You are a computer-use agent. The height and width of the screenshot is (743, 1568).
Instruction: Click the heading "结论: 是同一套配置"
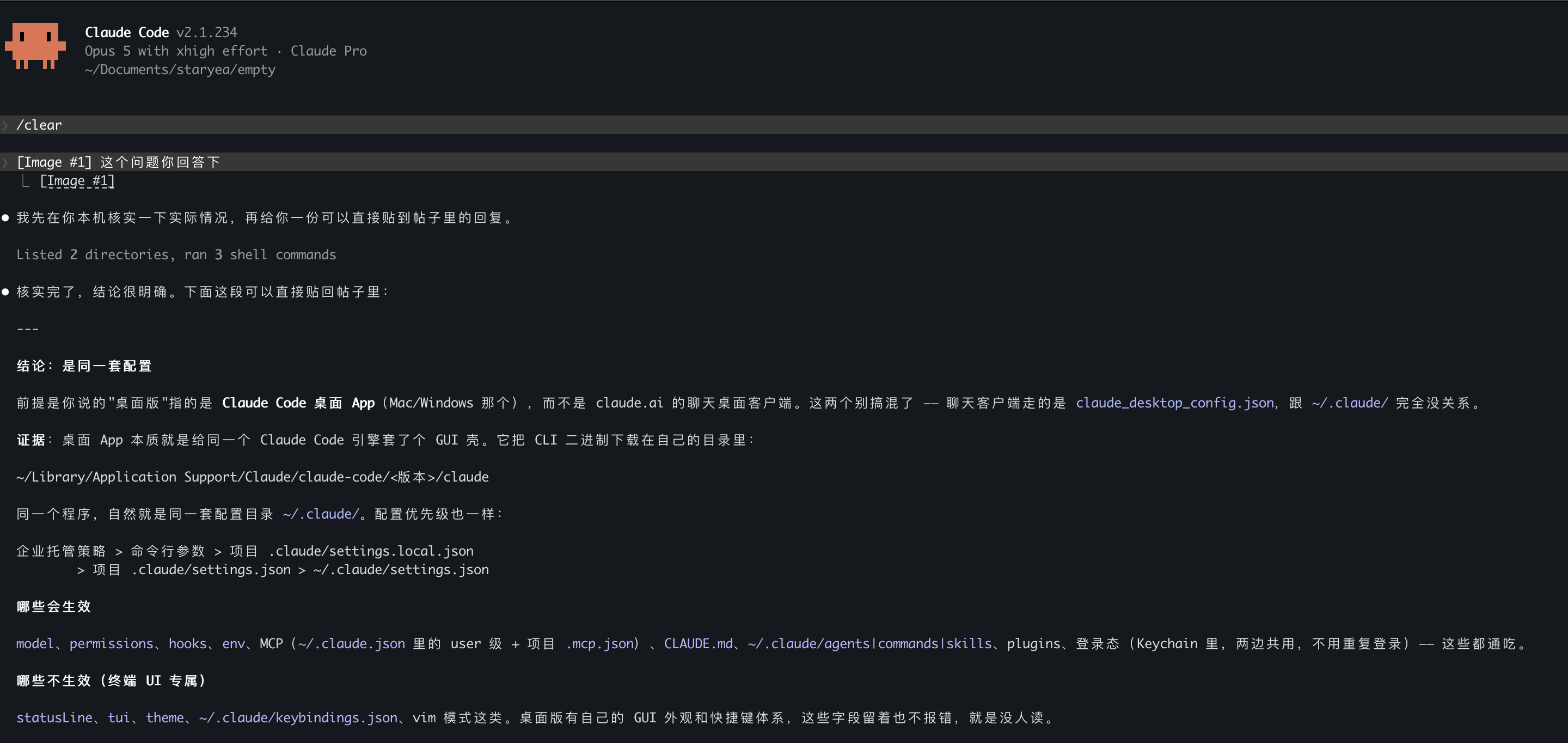click(84, 366)
